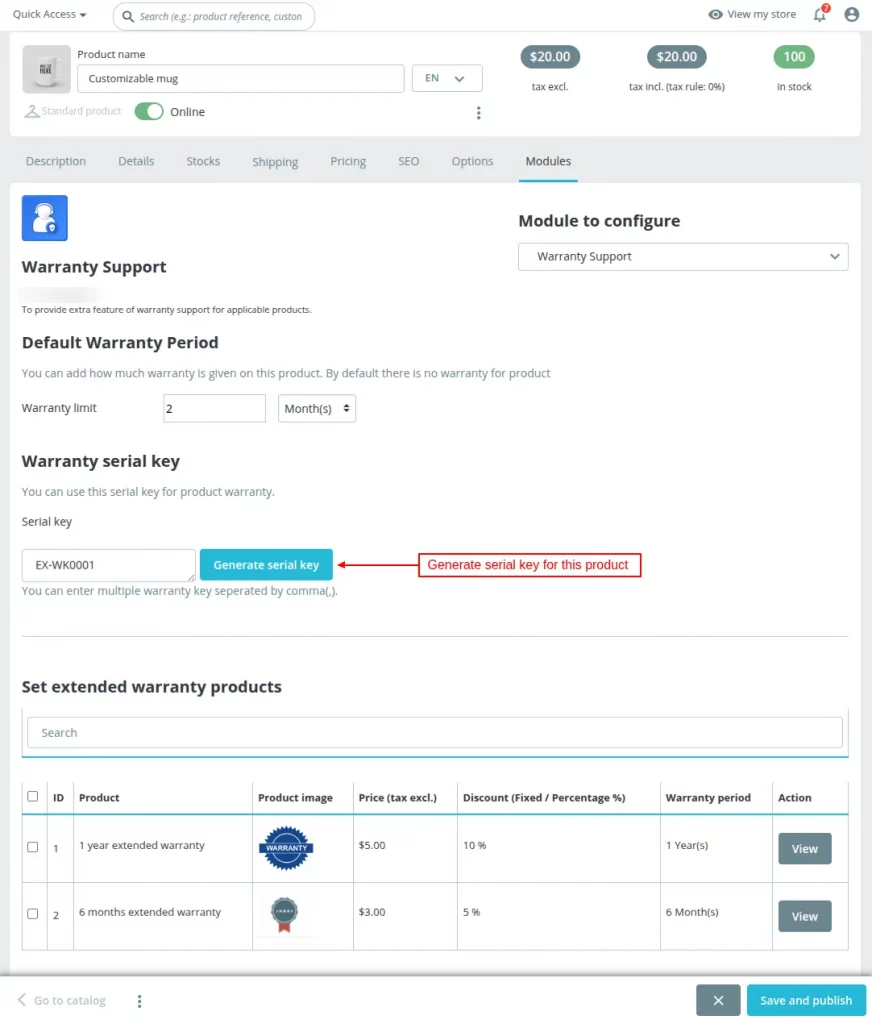Click the Warranty Support module icon

click(x=45, y=218)
